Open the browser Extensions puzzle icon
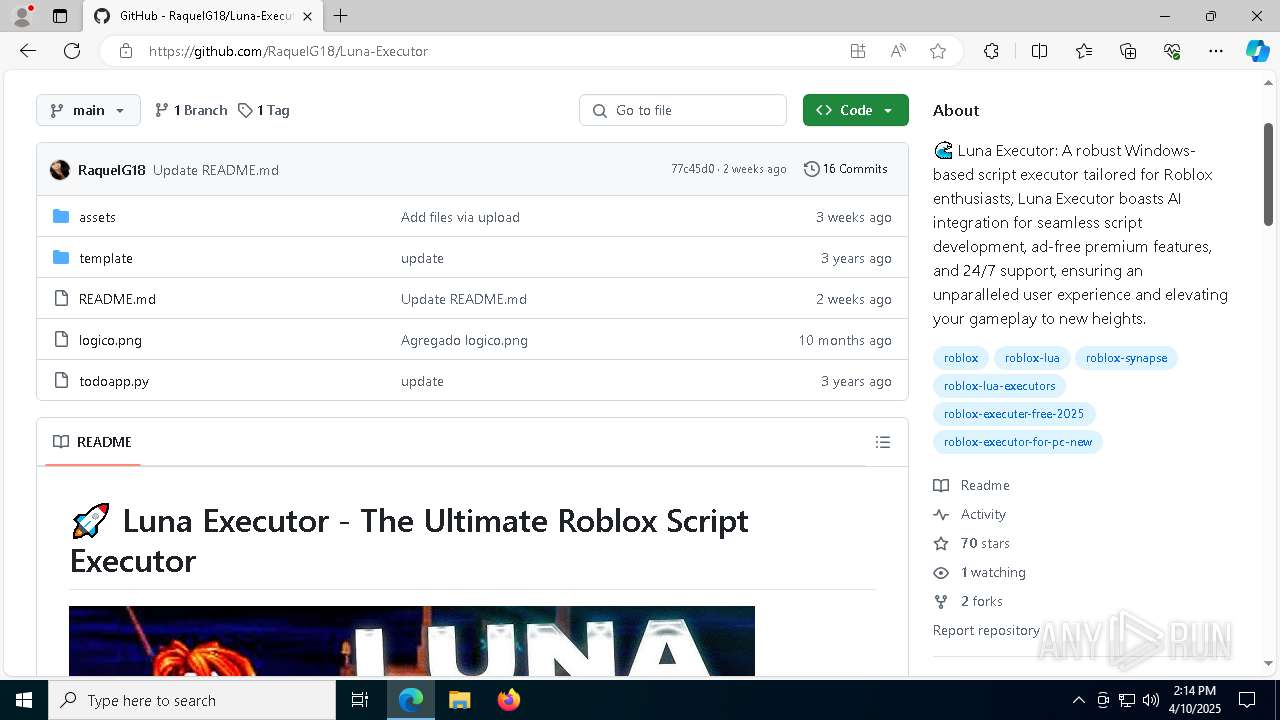Image resolution: width=1280 pixels, height=720 pixels. (x=991, y=51)
